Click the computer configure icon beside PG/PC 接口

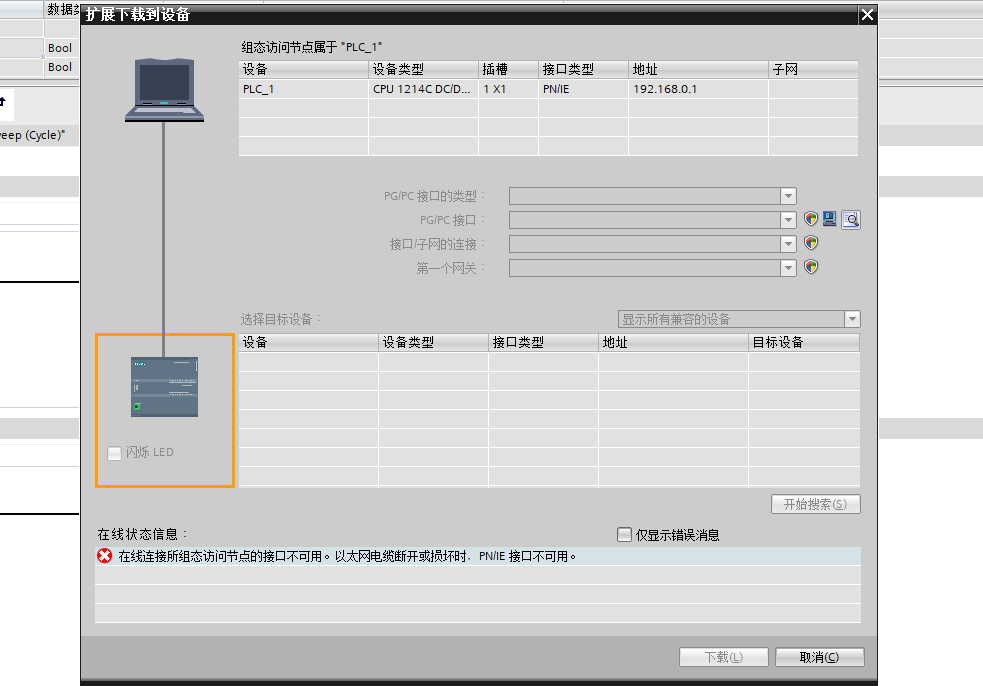click(830, 220)
